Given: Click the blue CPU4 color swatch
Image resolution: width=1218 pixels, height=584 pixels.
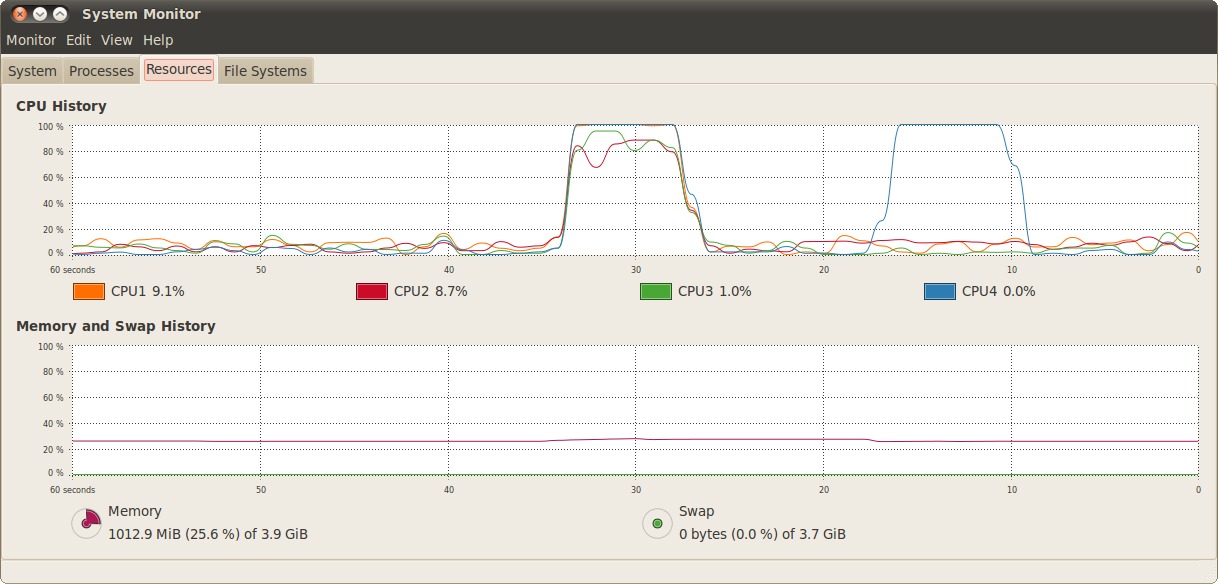Looking at the screenshot, I should (x=940, y=292).
